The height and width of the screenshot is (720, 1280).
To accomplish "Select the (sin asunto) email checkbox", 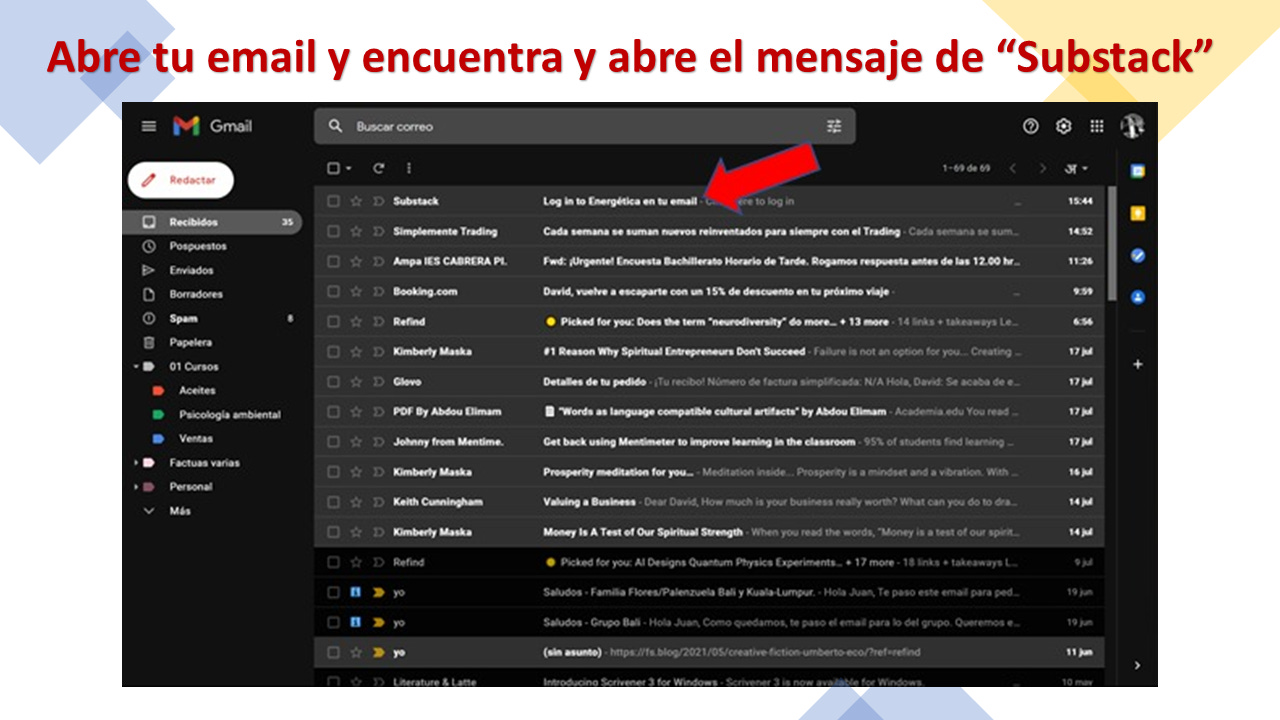I will (x=333, y=652).
